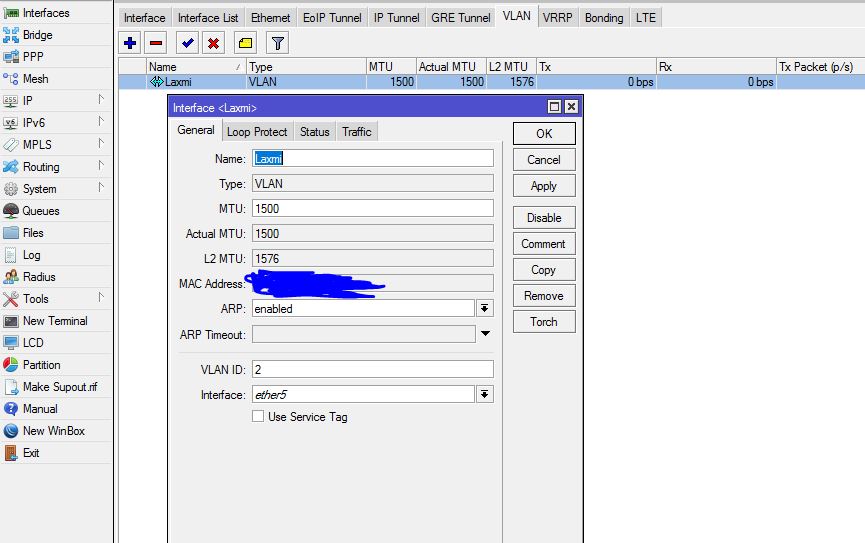
Task: Toggle the Use Service Tag checkbox
Action: pyautogui.click(x=258, y=416)
